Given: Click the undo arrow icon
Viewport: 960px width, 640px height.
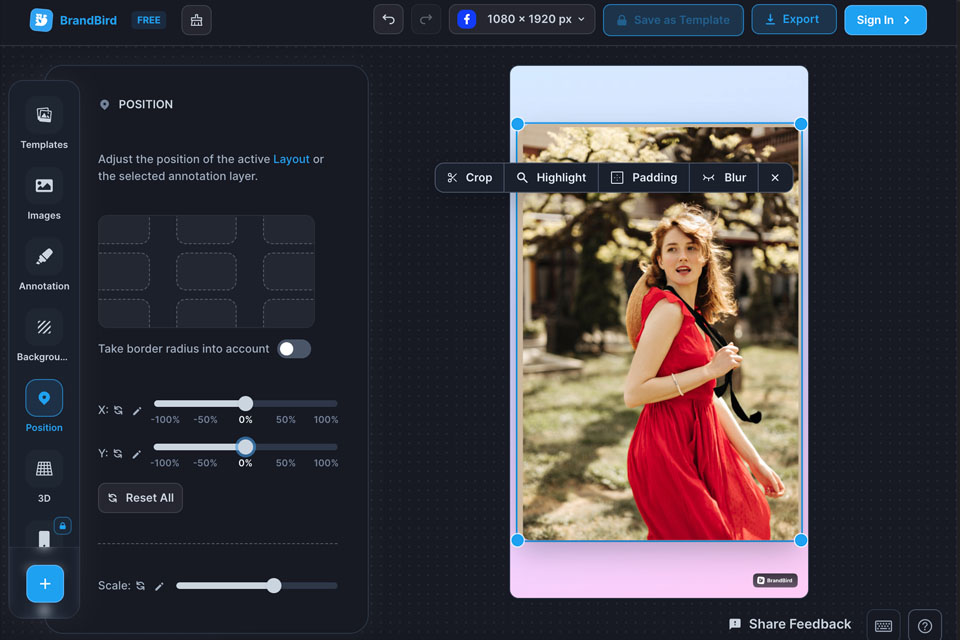Looking at the screenshot, I should [389, 20].
